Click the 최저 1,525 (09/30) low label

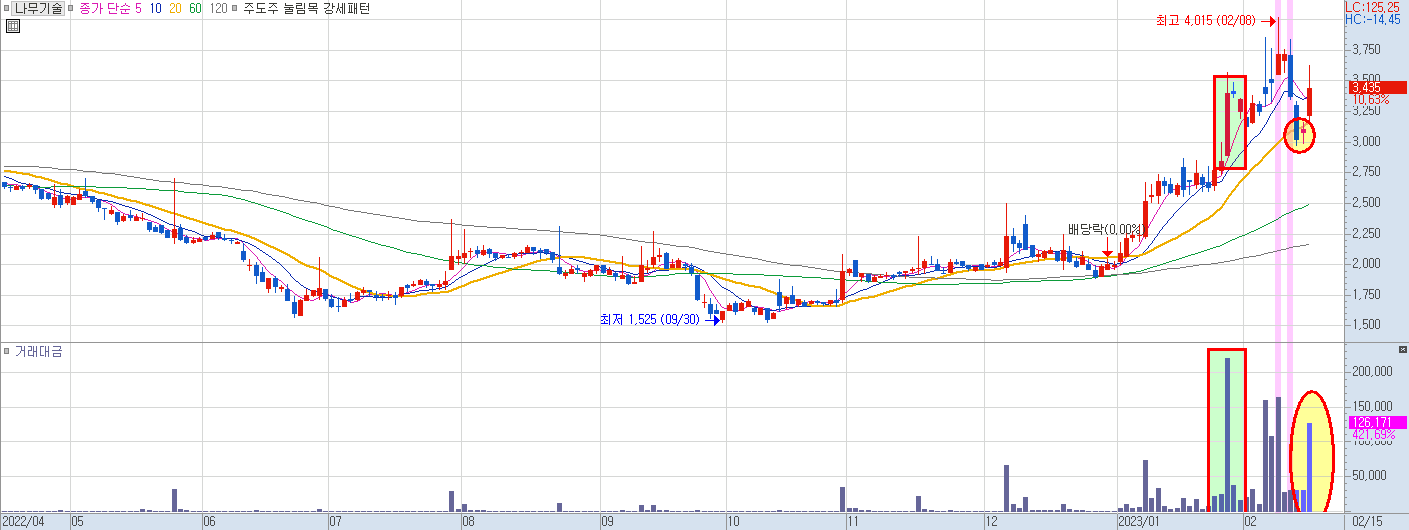point(652,320)
